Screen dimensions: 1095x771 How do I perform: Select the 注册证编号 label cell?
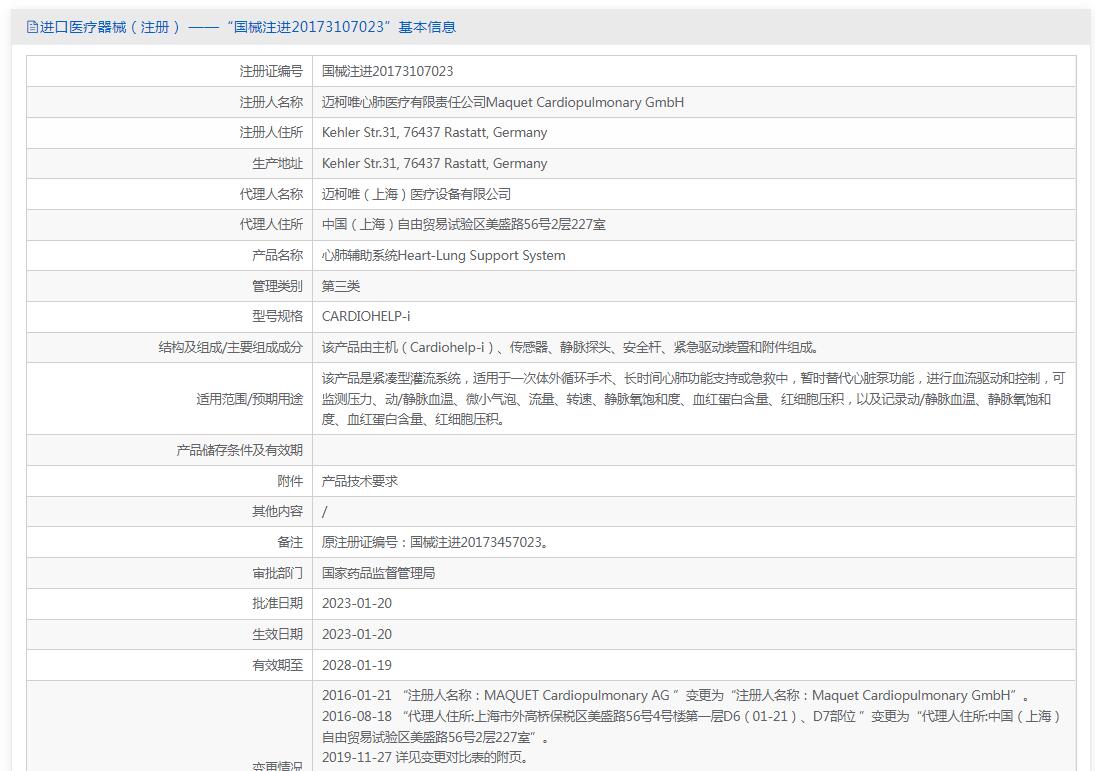tap(170, 71)
